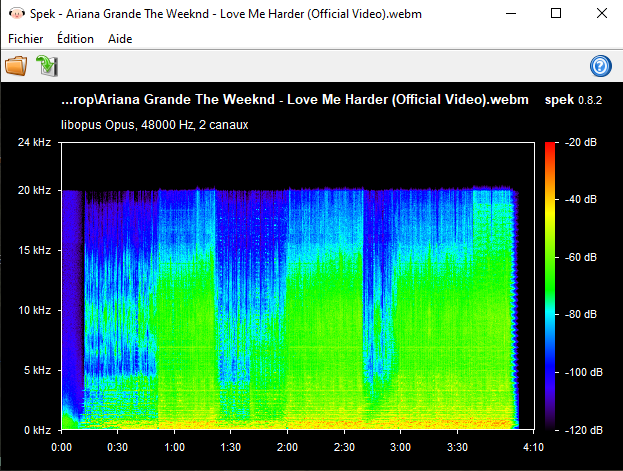Click the Love Me Harder file name heading
The height and width of the screenshot is (471, 623).
(x=294, y=101)
